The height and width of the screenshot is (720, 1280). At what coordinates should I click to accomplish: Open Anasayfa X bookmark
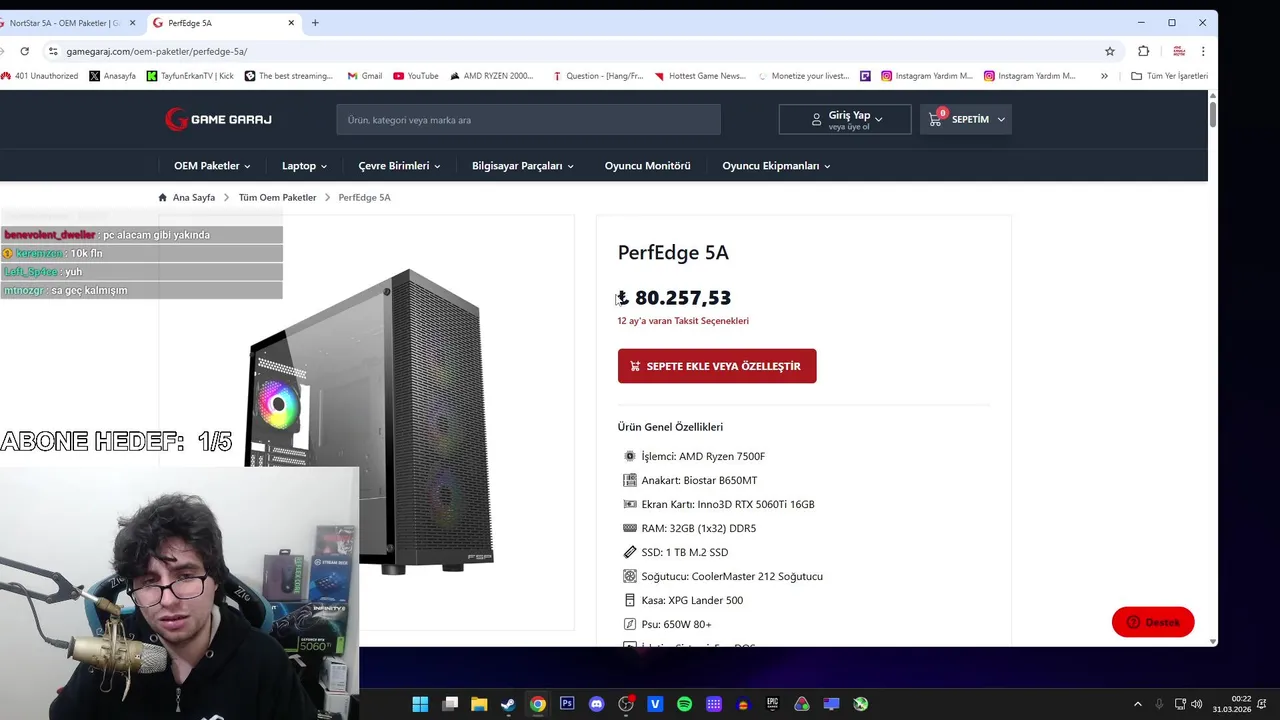pyautogui.click(x=112, y=76)
